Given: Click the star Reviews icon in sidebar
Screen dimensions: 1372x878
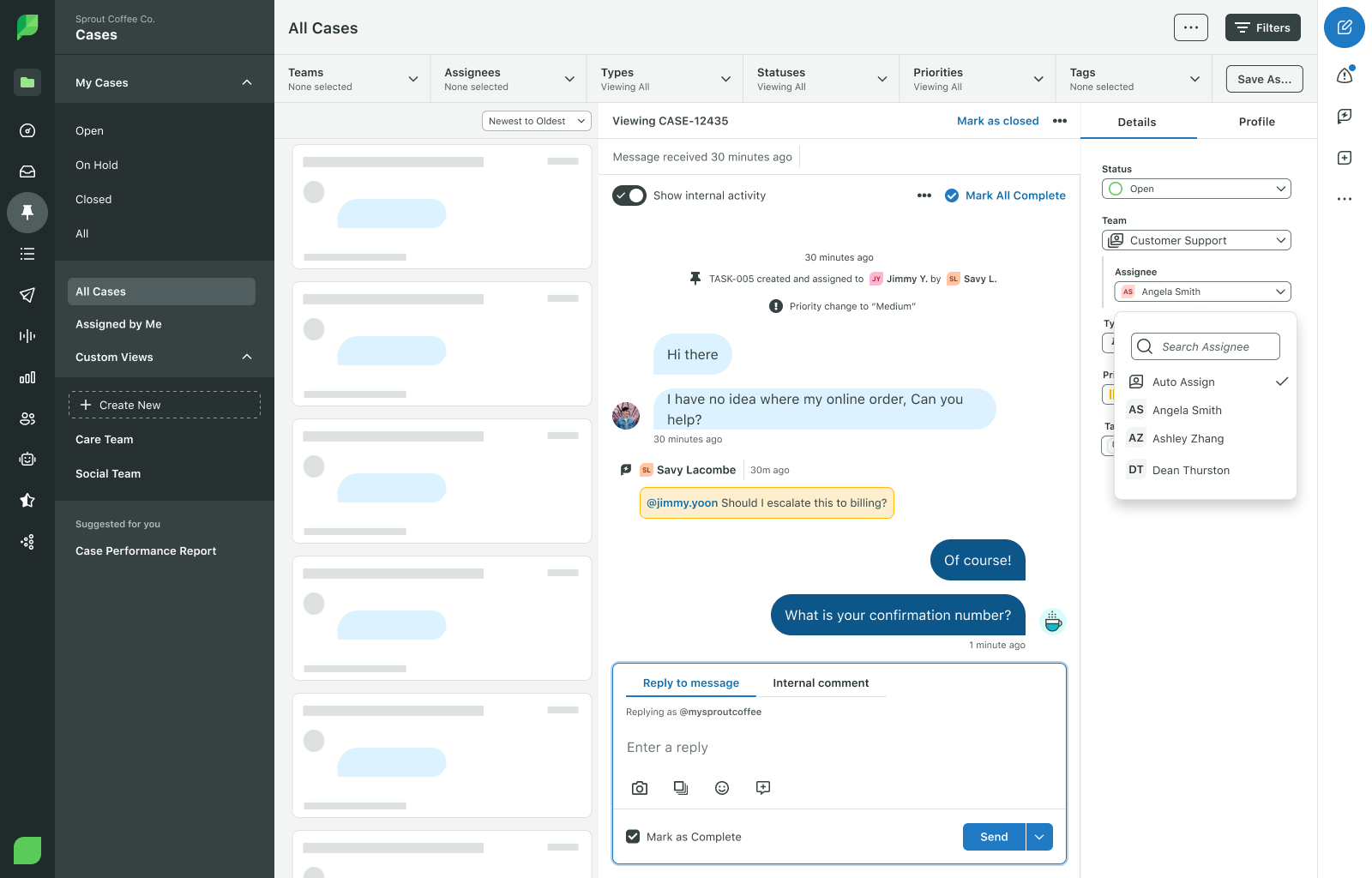Looking at the screenshot, I should pos(27,501).
